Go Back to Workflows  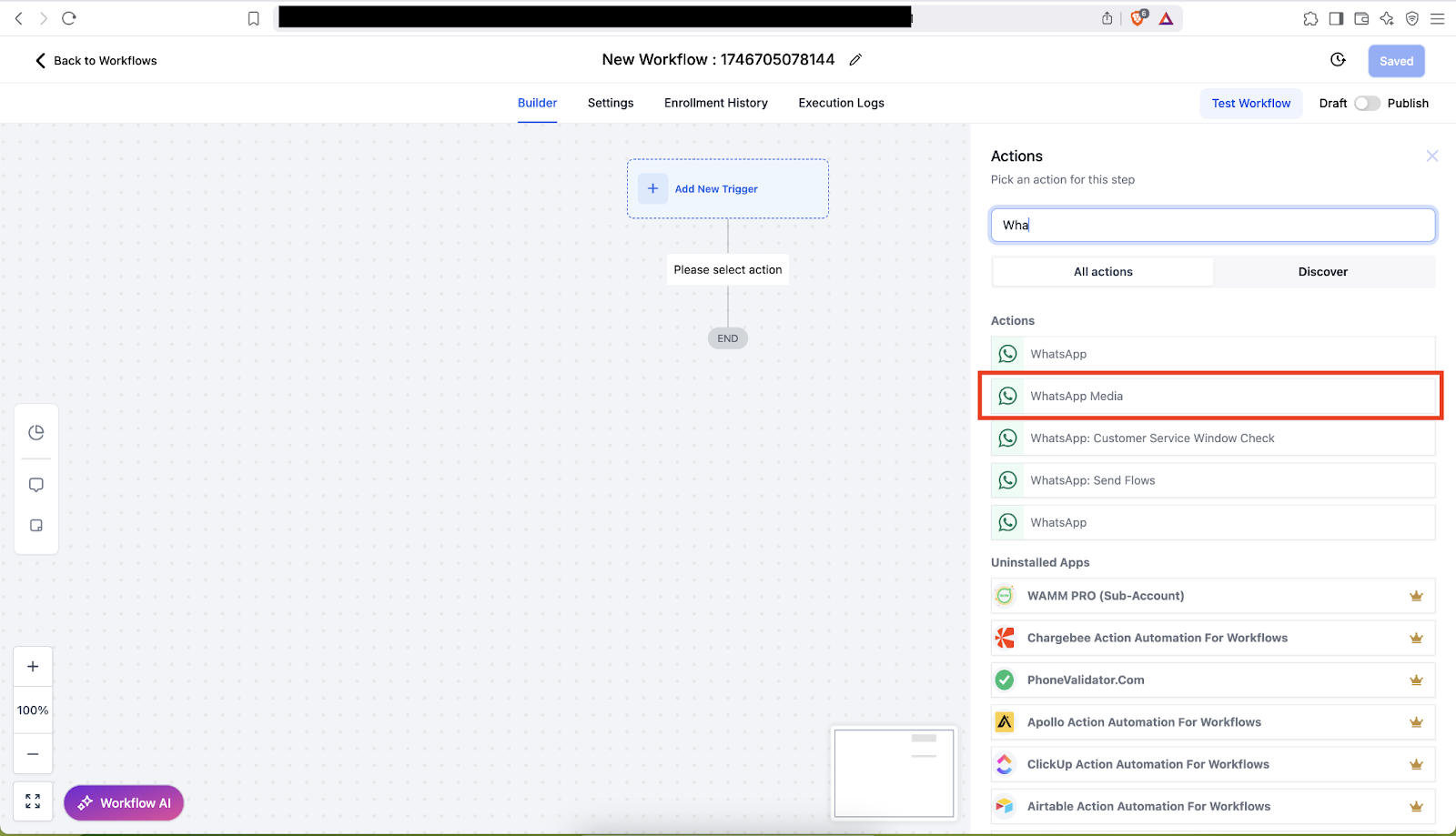pyautogui.click(x=96, y=61)
